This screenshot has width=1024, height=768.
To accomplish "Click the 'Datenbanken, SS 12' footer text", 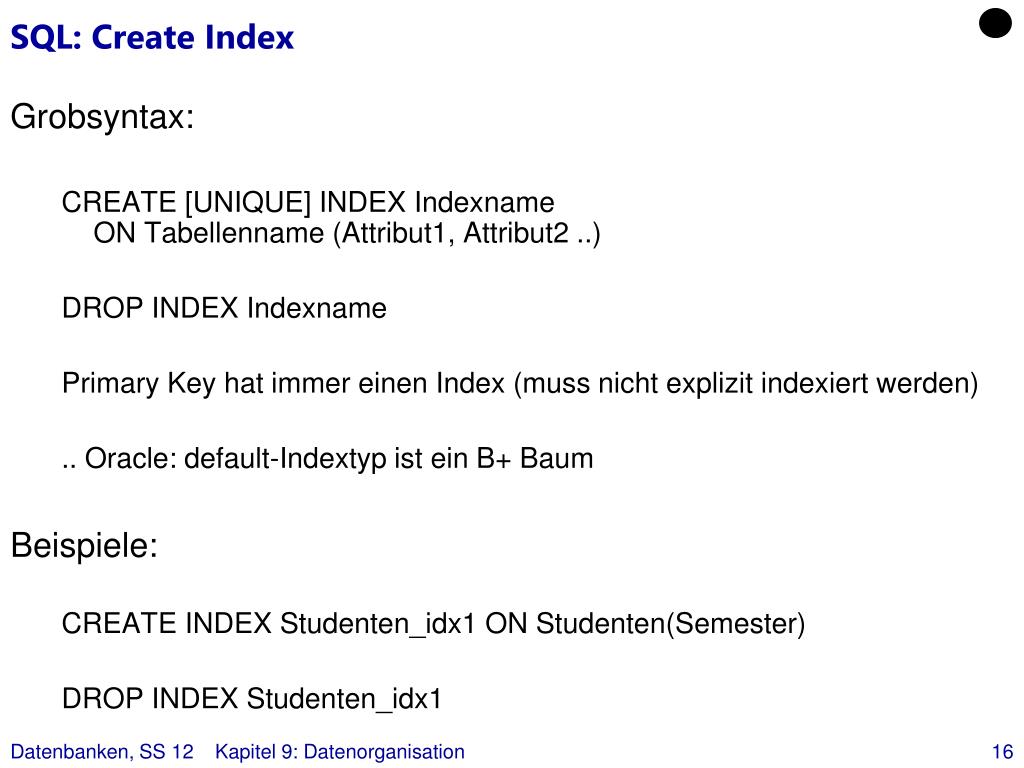I will pos(102,752).
